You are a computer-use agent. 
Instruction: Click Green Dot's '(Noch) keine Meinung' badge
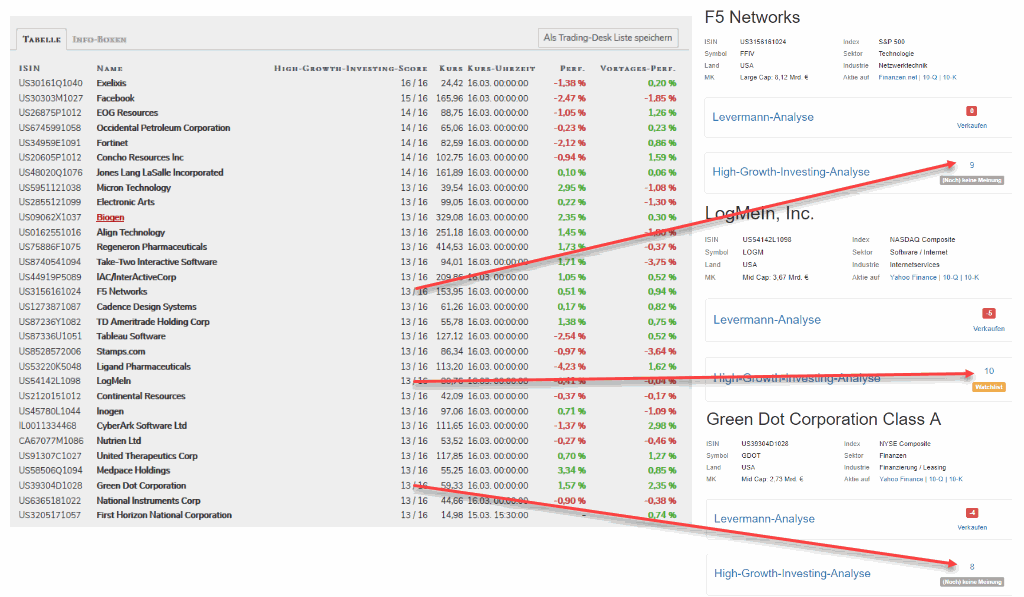(x=972, y=581)
